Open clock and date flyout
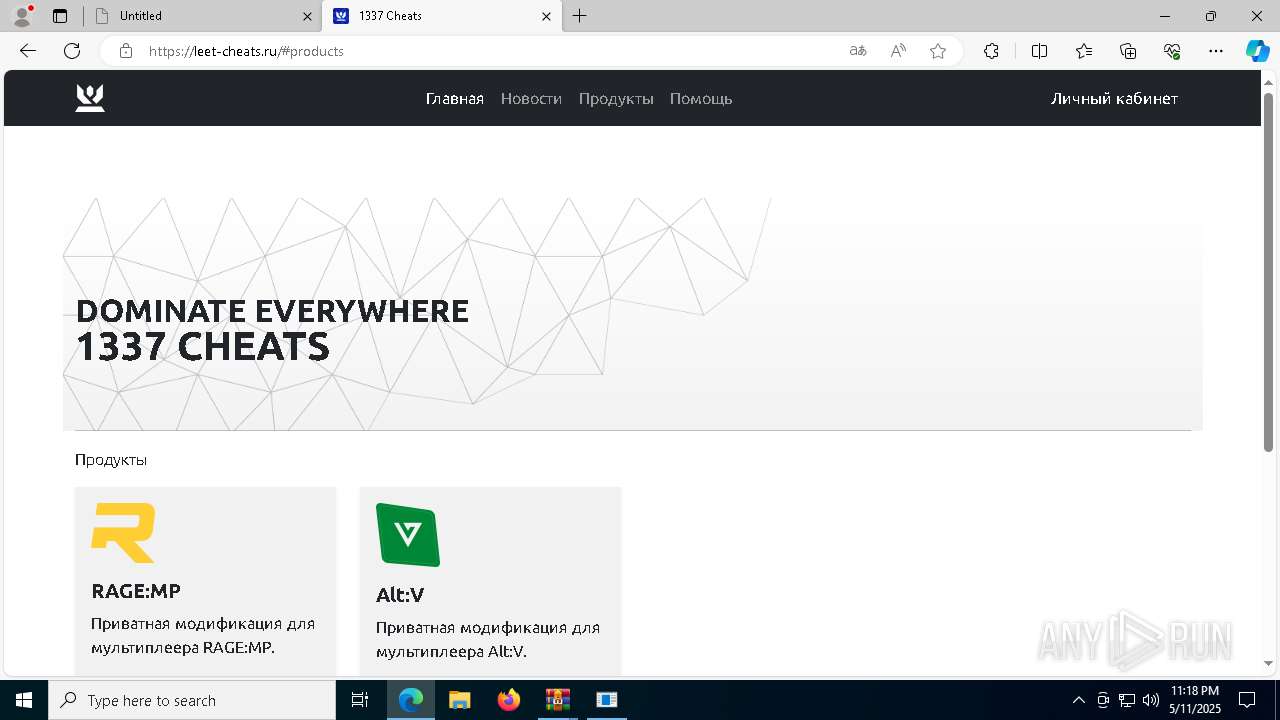Image resolution: width=1280 pixels, height=720 pixels. [1194, 700]
